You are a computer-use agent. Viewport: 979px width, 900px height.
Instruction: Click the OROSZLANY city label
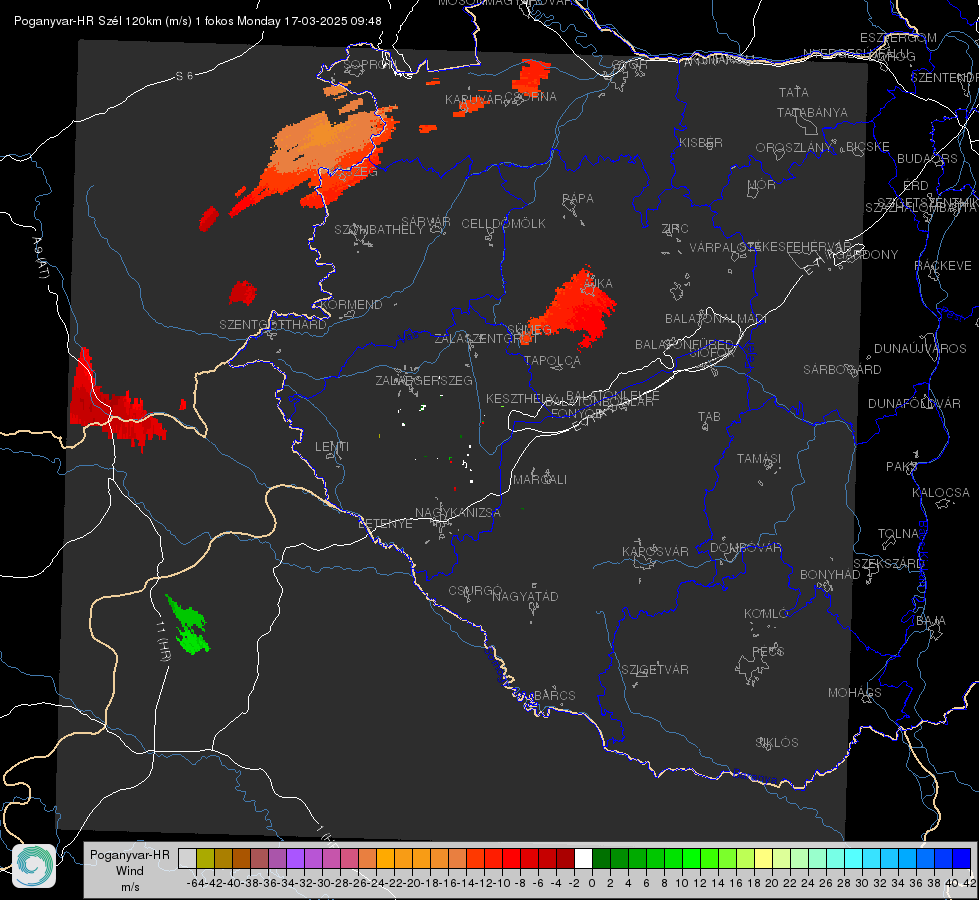click(794, 148)
